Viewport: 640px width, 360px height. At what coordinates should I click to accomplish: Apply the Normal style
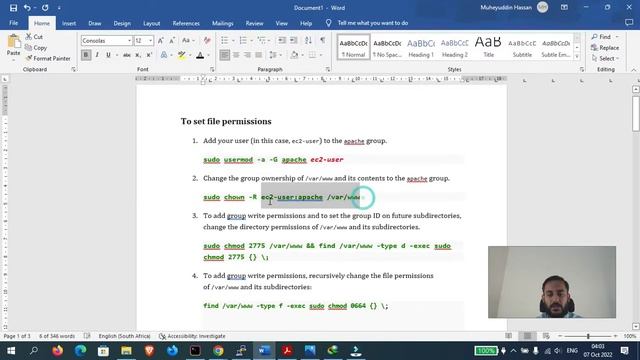click(x=353, y=47)
